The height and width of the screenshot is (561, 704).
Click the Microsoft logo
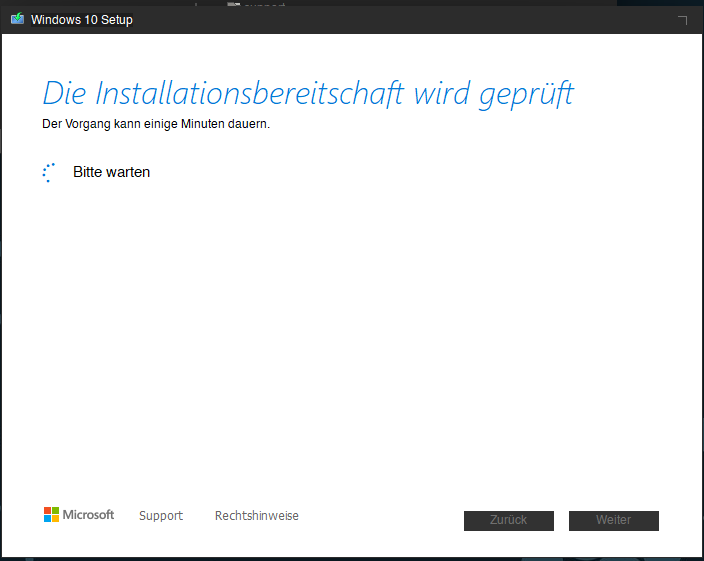(79, 514)
